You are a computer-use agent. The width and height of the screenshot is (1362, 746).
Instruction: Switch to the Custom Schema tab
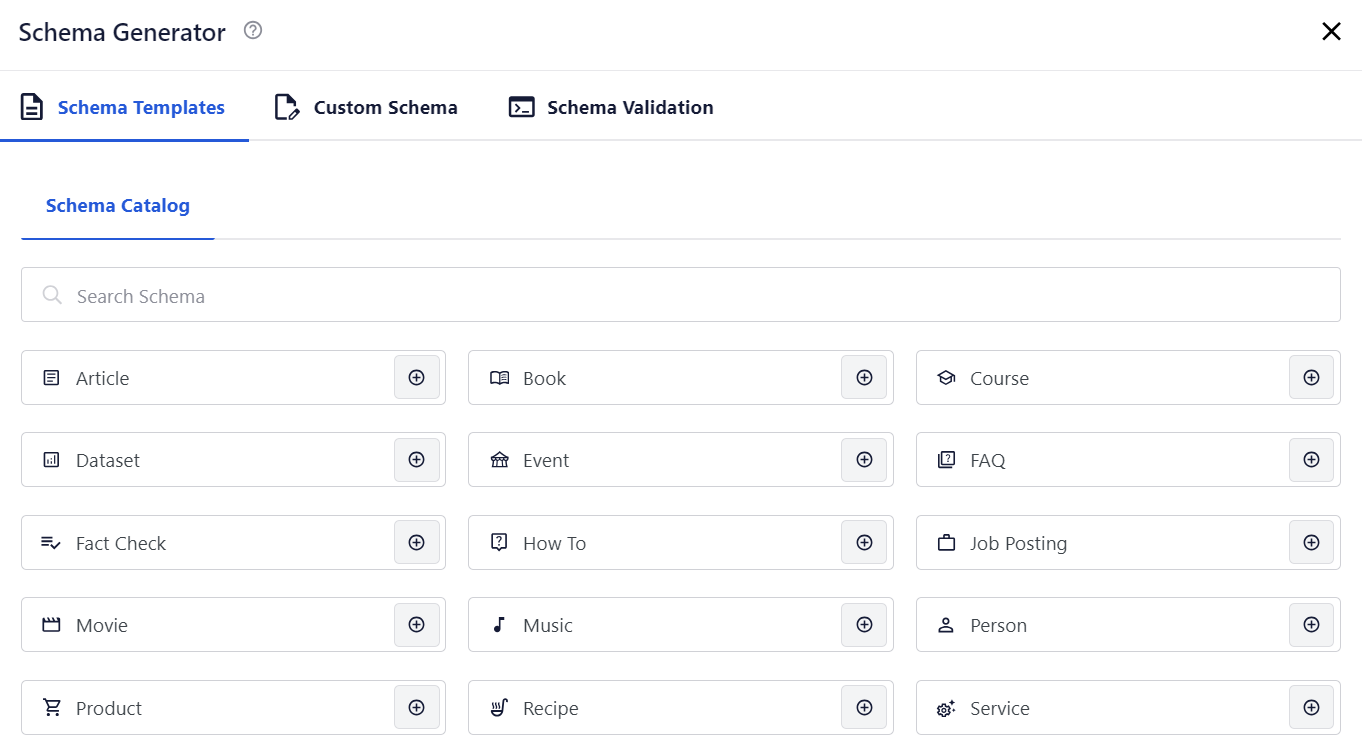[366, 107]
